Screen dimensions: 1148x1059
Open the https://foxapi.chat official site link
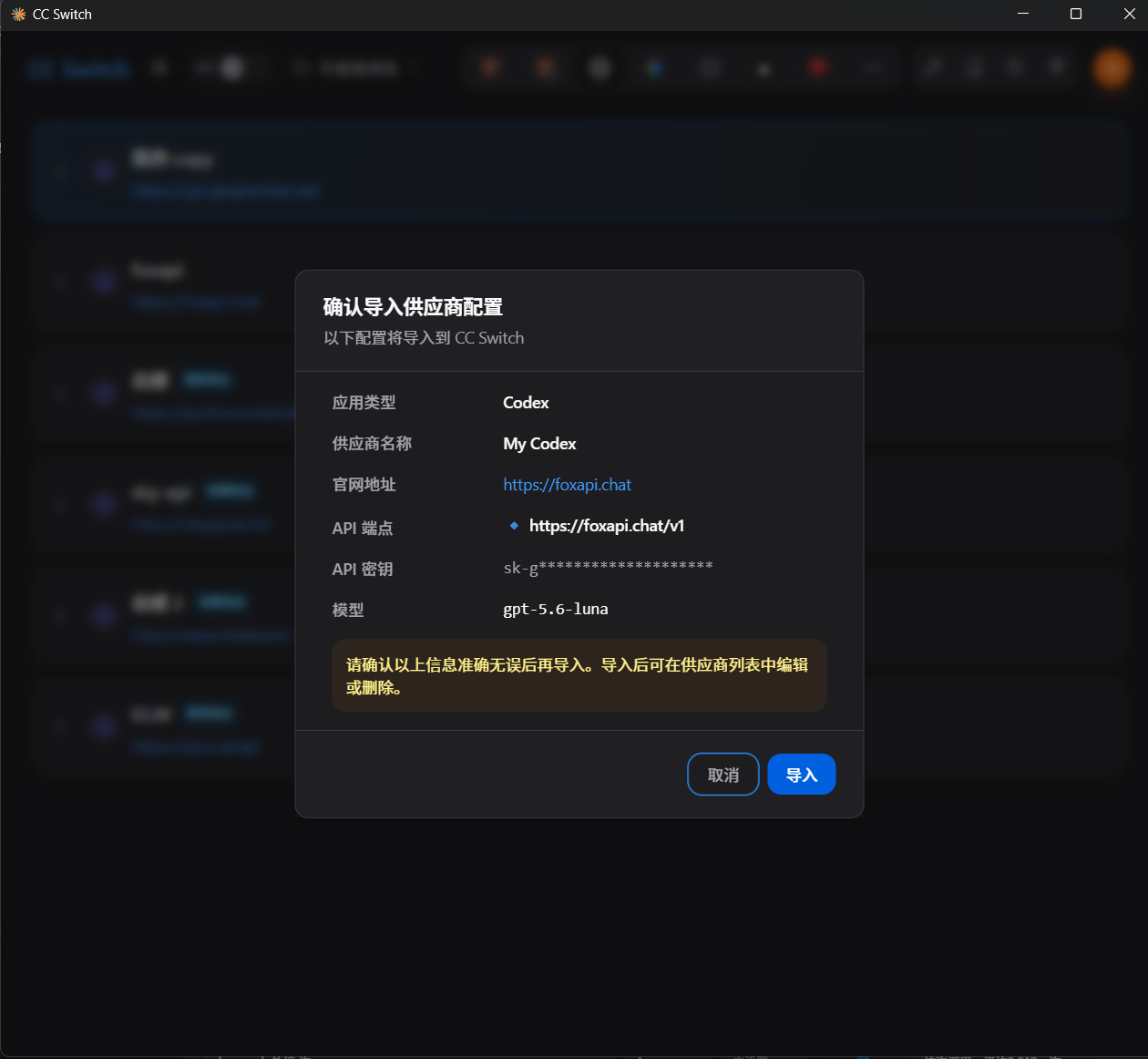pyautogui.click(x=567, y=485)
